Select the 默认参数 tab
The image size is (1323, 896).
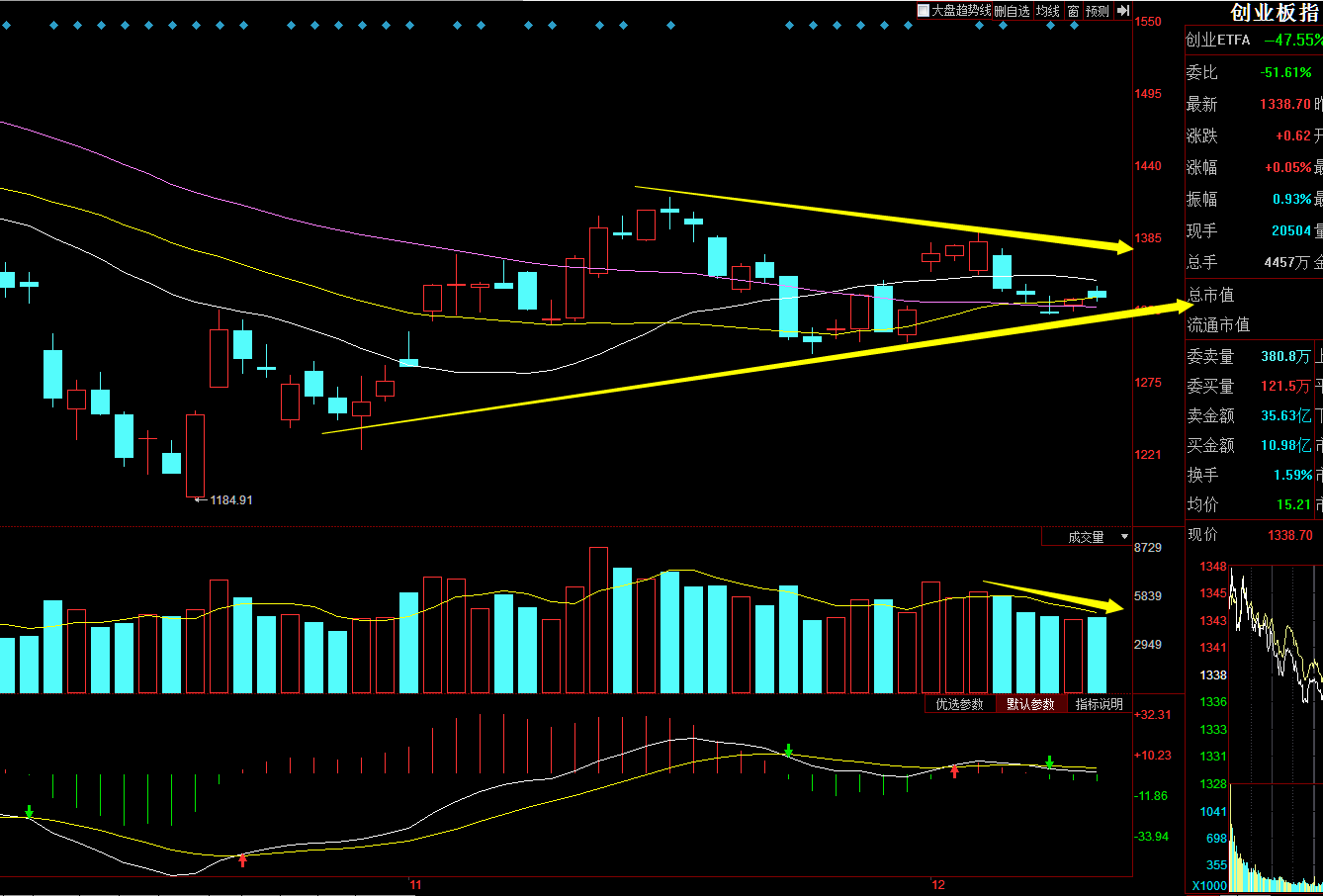[1030, 704]
